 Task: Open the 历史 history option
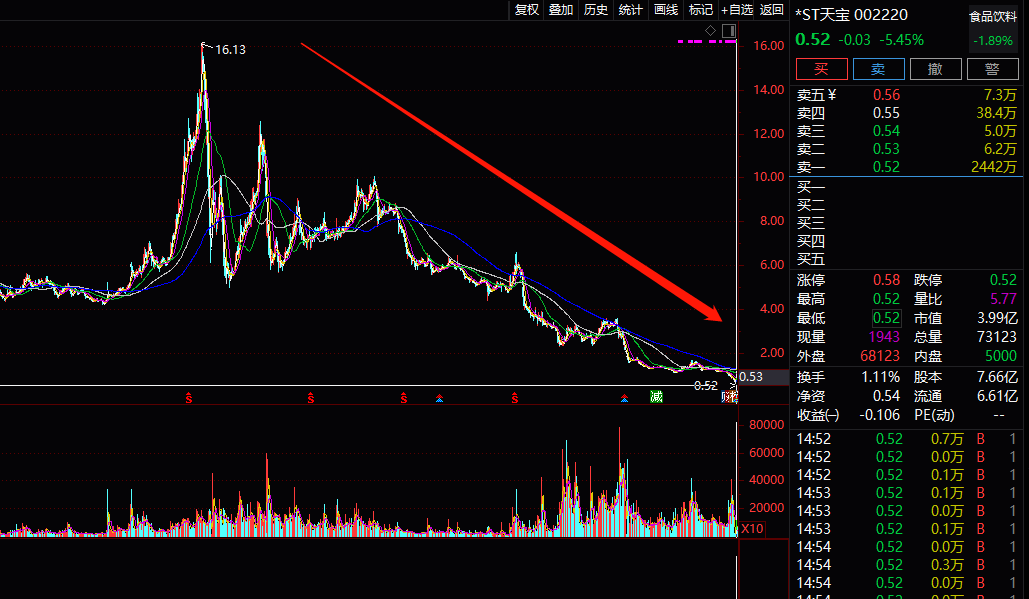(596, 10)
